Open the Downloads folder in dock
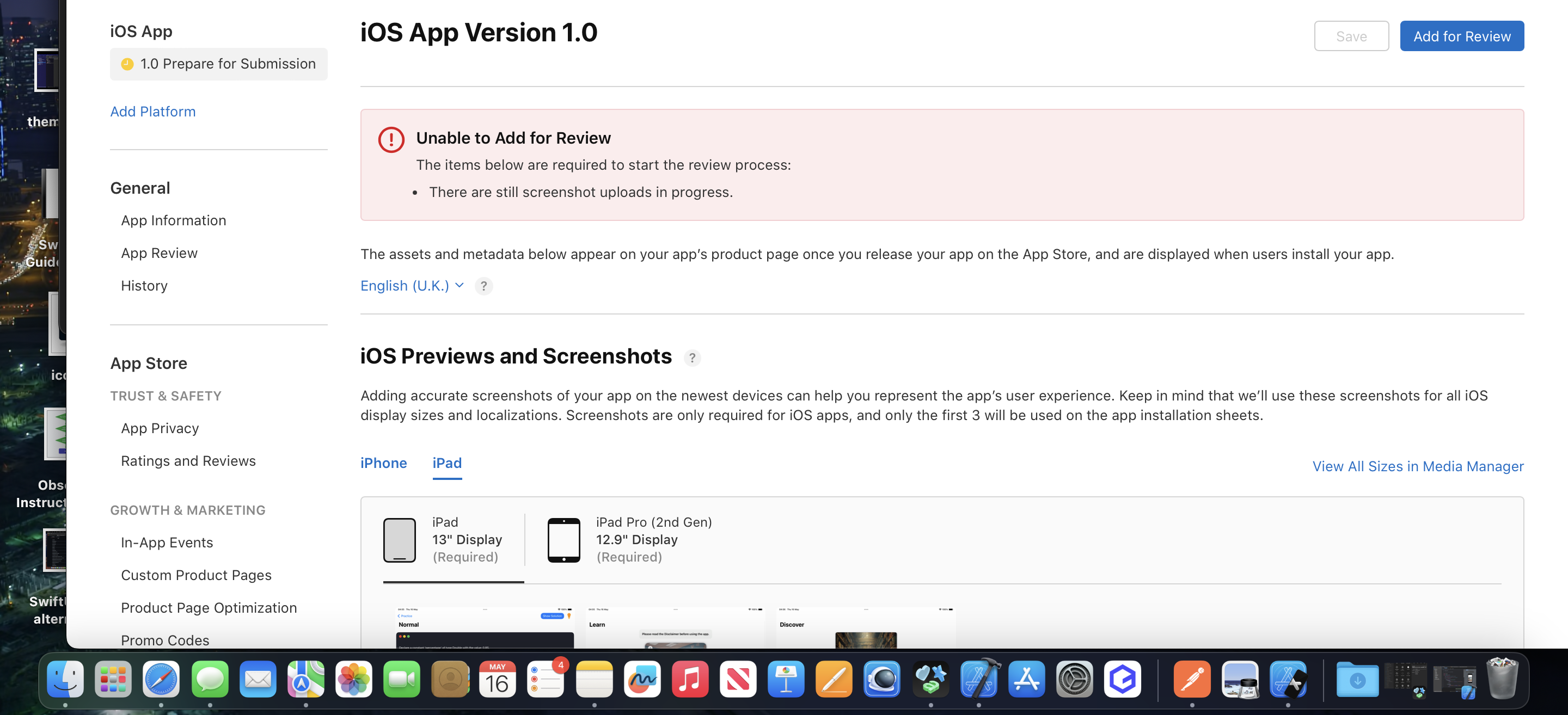The image size is (1568, 715). (x=1356, y=679)
